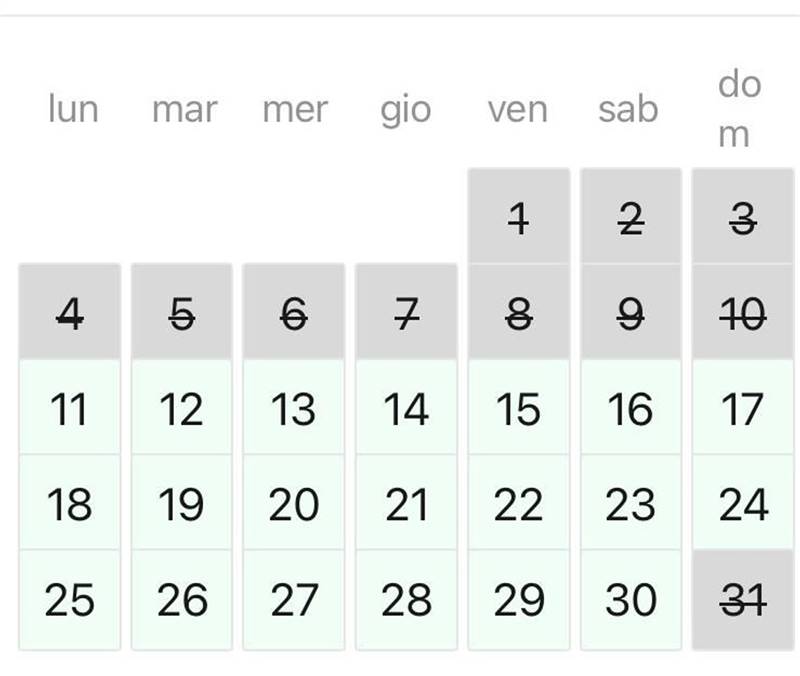
Task: Choose the 13th as the date
Action: point(293,409)
